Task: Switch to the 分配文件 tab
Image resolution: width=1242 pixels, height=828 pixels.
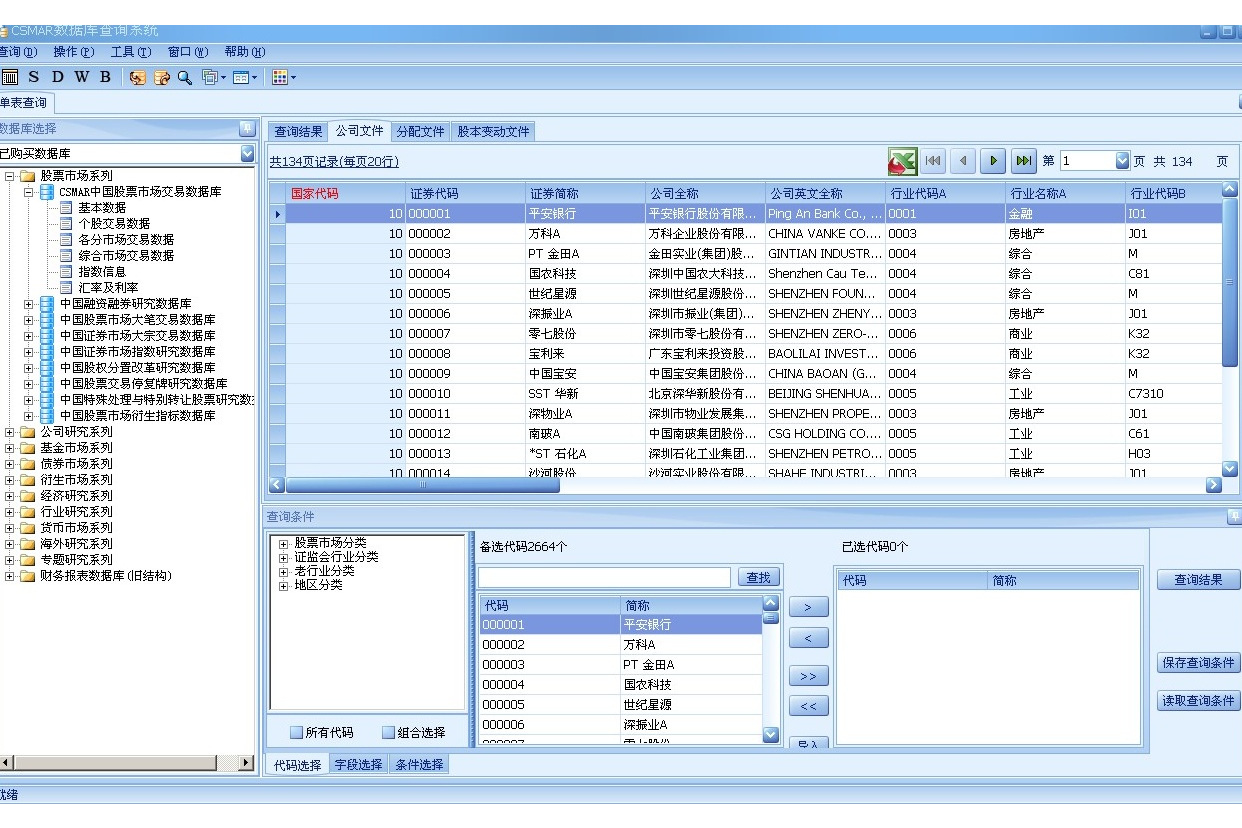Action: [421, 131]
